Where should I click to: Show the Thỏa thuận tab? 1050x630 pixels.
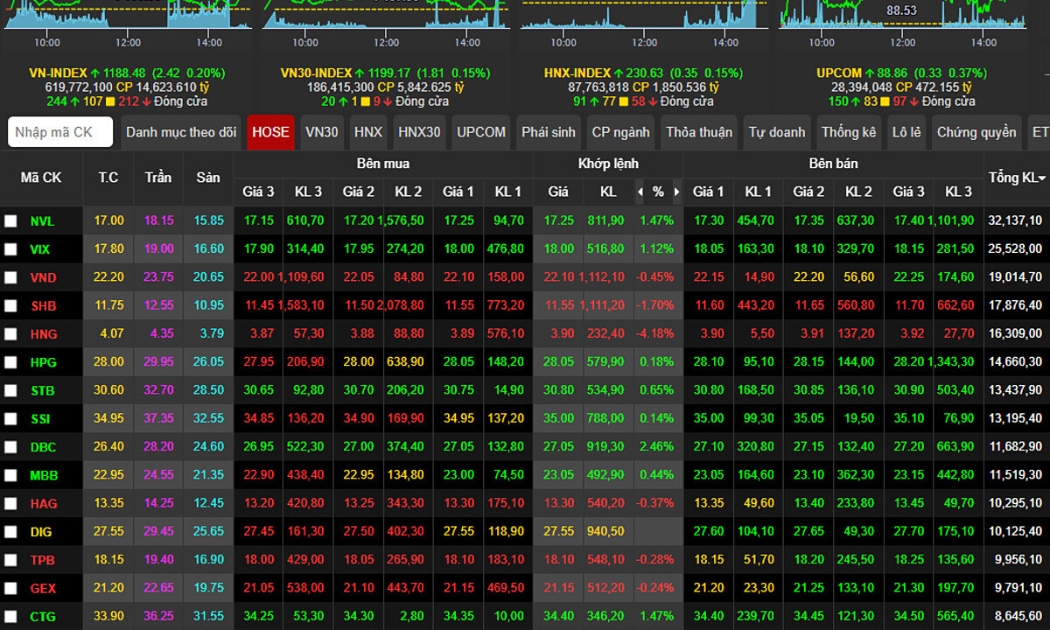point(700,132)
